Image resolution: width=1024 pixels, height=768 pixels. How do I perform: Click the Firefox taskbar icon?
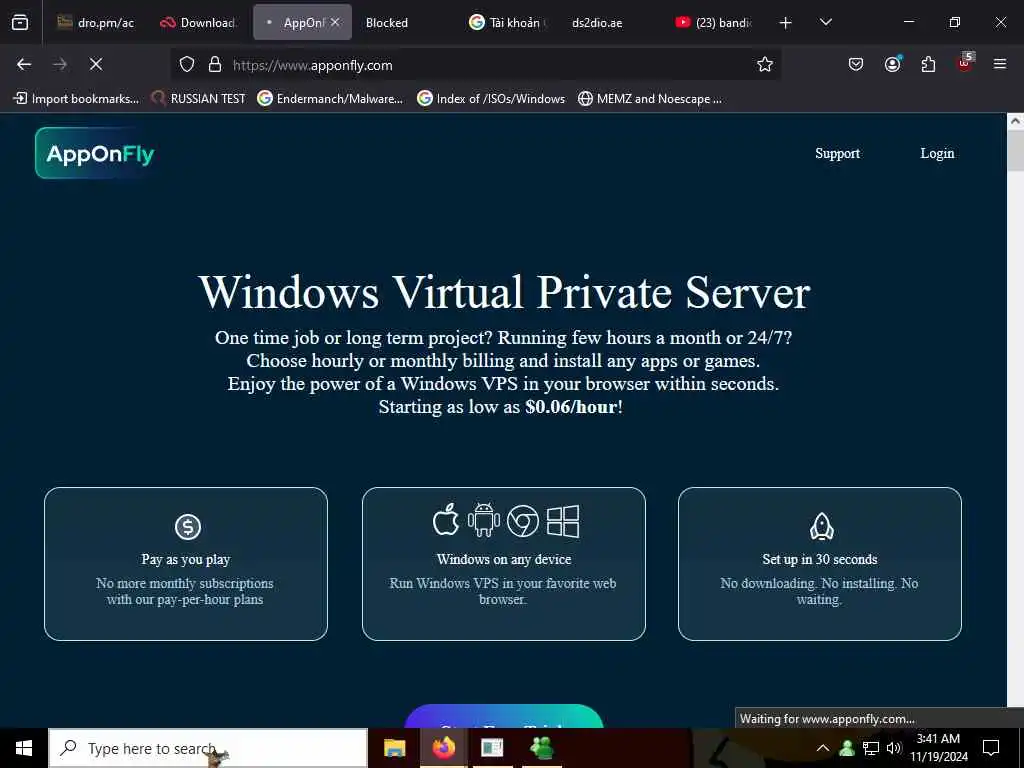[x=443, y=748]
